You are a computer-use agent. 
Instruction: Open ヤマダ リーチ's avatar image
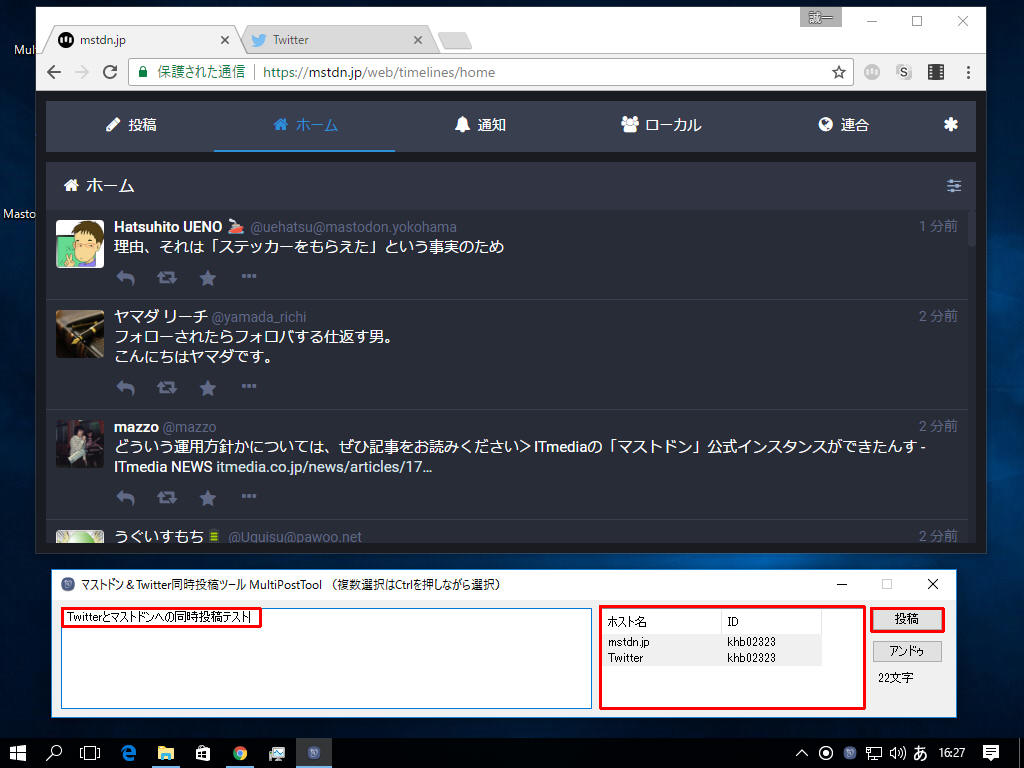tap(80, 334)
